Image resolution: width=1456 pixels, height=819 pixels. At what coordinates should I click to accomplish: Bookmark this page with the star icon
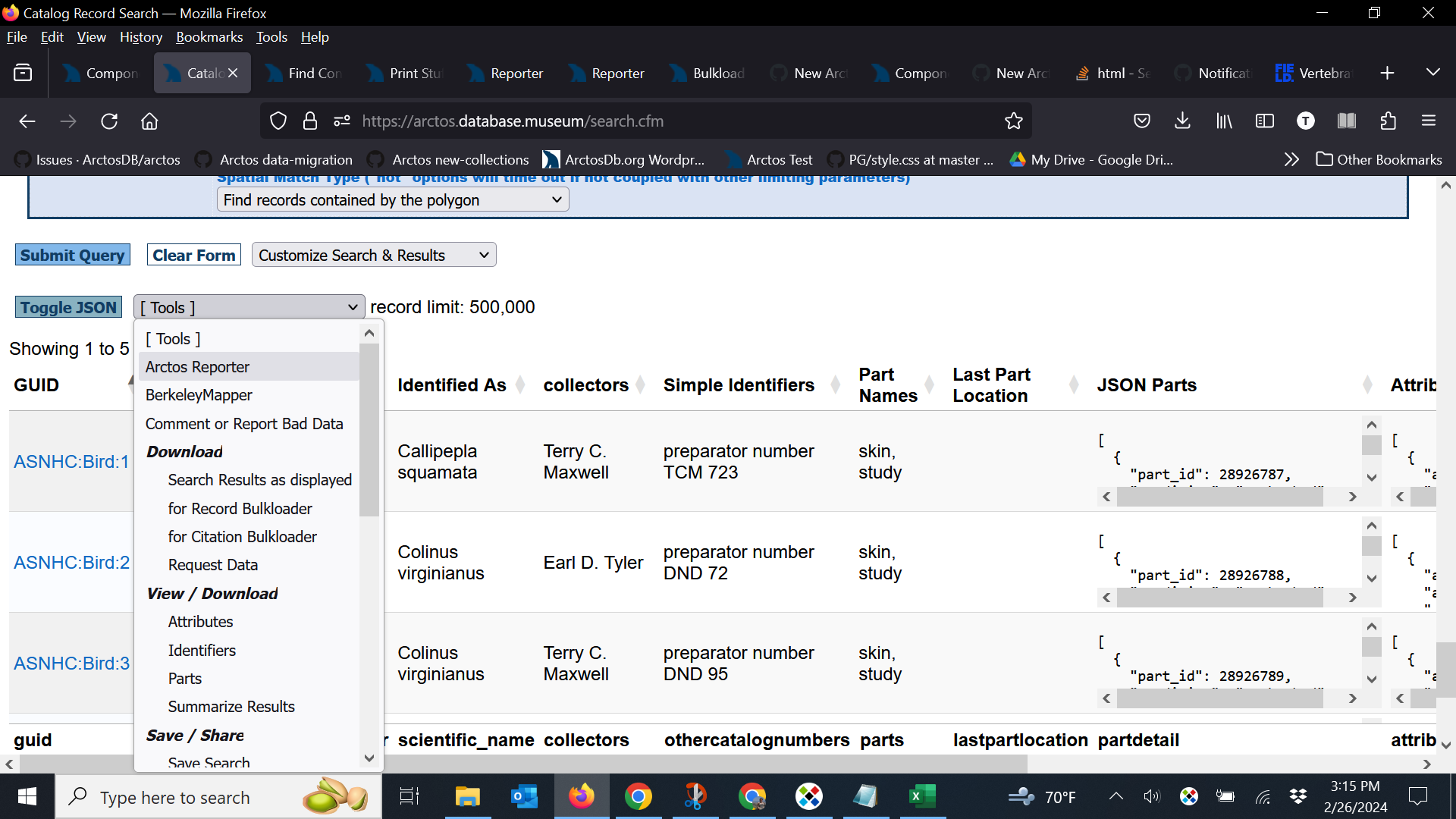[1013, 121]
